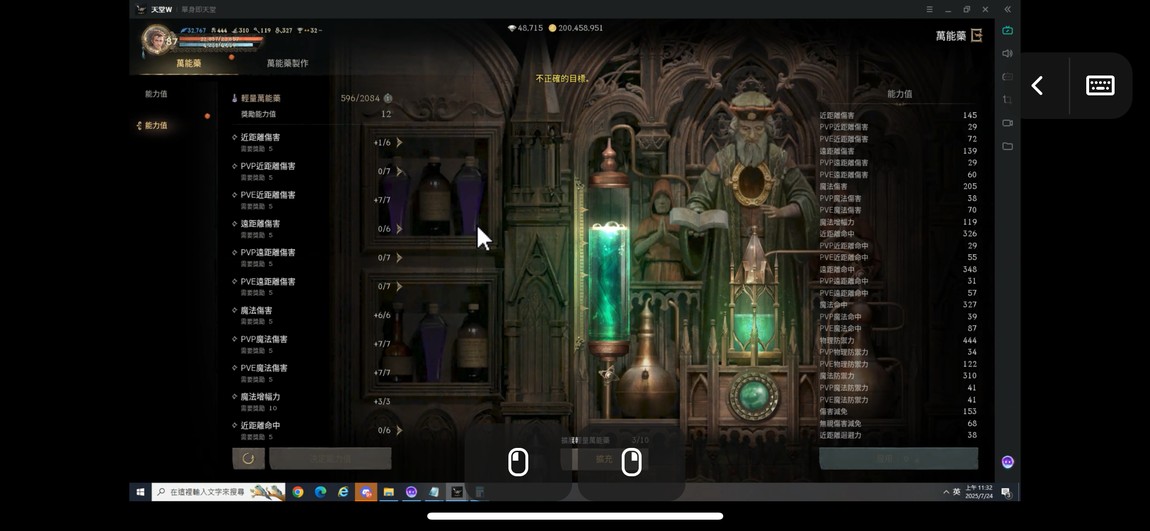Show hidden tray icons chevron
1150x531 pixels.
point(946,492)
